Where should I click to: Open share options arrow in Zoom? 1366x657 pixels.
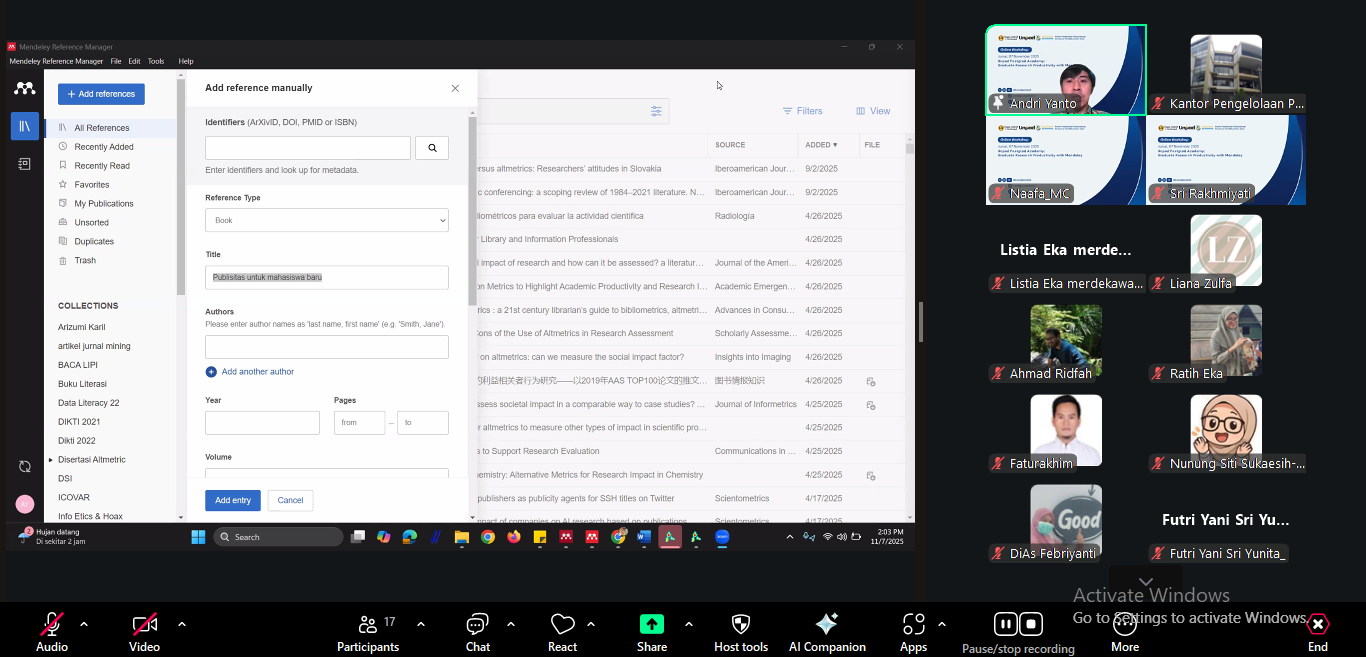tap(688, 624)
